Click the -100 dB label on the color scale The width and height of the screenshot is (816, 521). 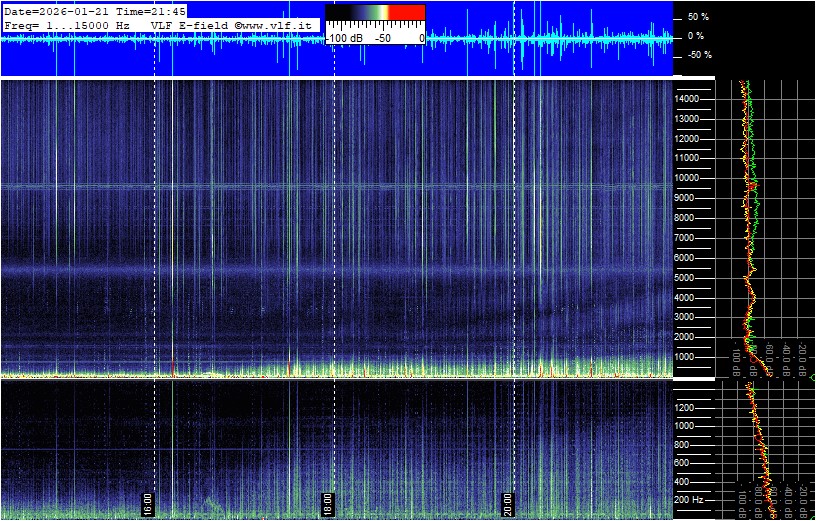point(345,37)
